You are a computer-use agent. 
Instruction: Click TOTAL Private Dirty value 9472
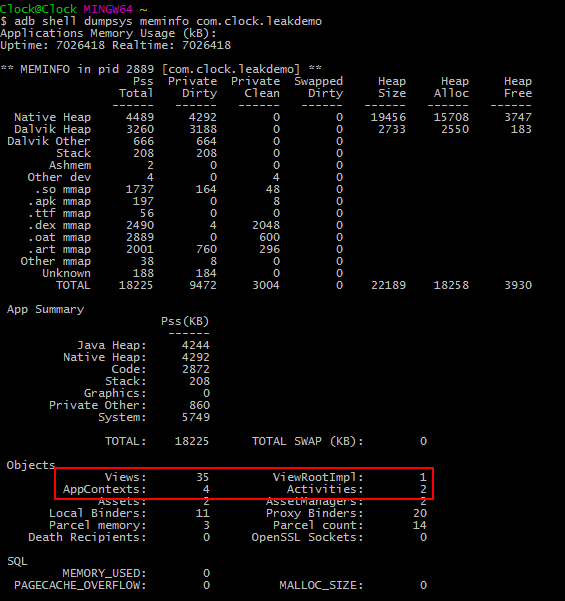203,285
